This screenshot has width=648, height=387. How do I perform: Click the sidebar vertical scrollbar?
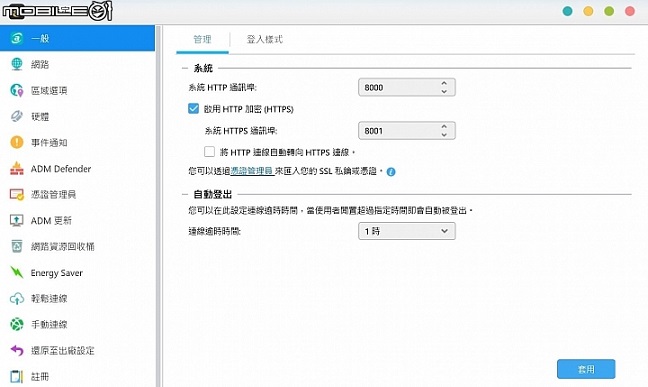click(x=158, y=206)
